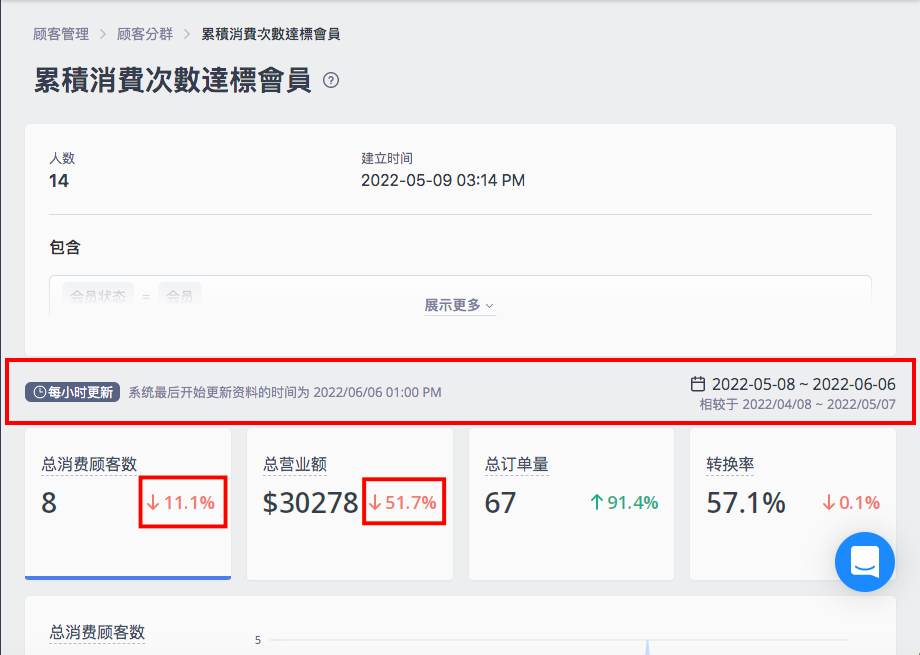Image resolution: width=920 pixels, height=655 pixels.
Task: Click the 累積消費次數達標會員 breadcrumb item
Action: pos(270,34)
